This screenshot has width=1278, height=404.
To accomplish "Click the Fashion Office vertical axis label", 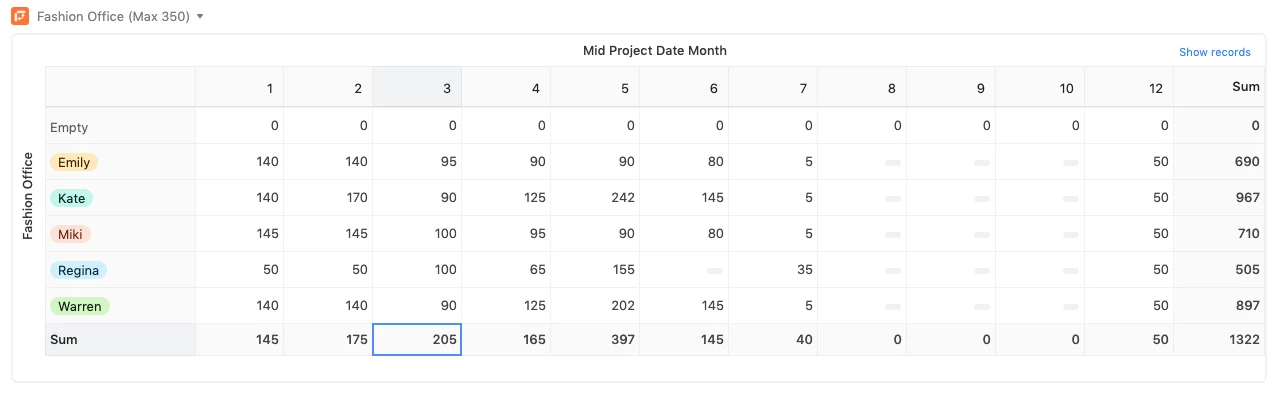I will [x=28, y=196].
